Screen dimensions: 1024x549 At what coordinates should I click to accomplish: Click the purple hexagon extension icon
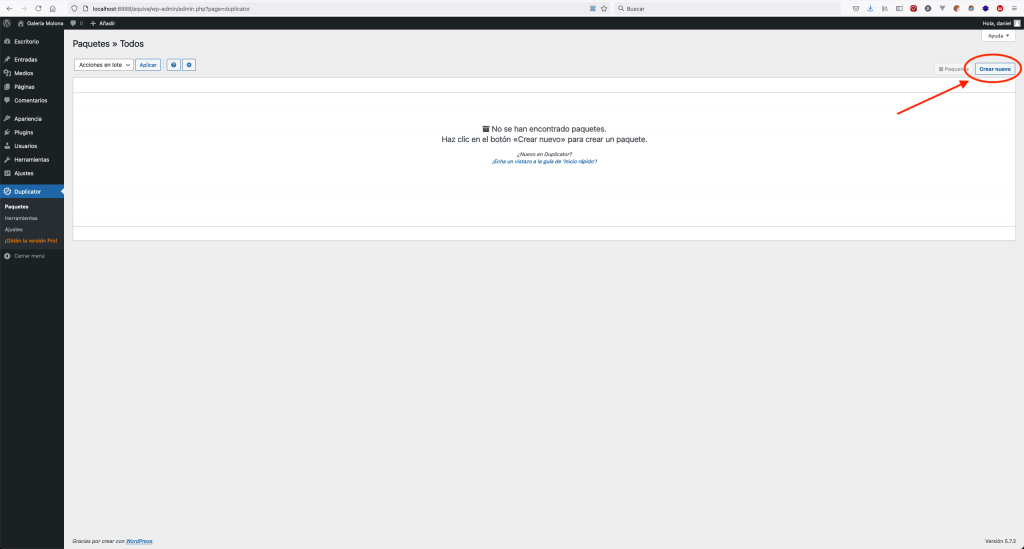pyautogui.click(x=985, y=8)
